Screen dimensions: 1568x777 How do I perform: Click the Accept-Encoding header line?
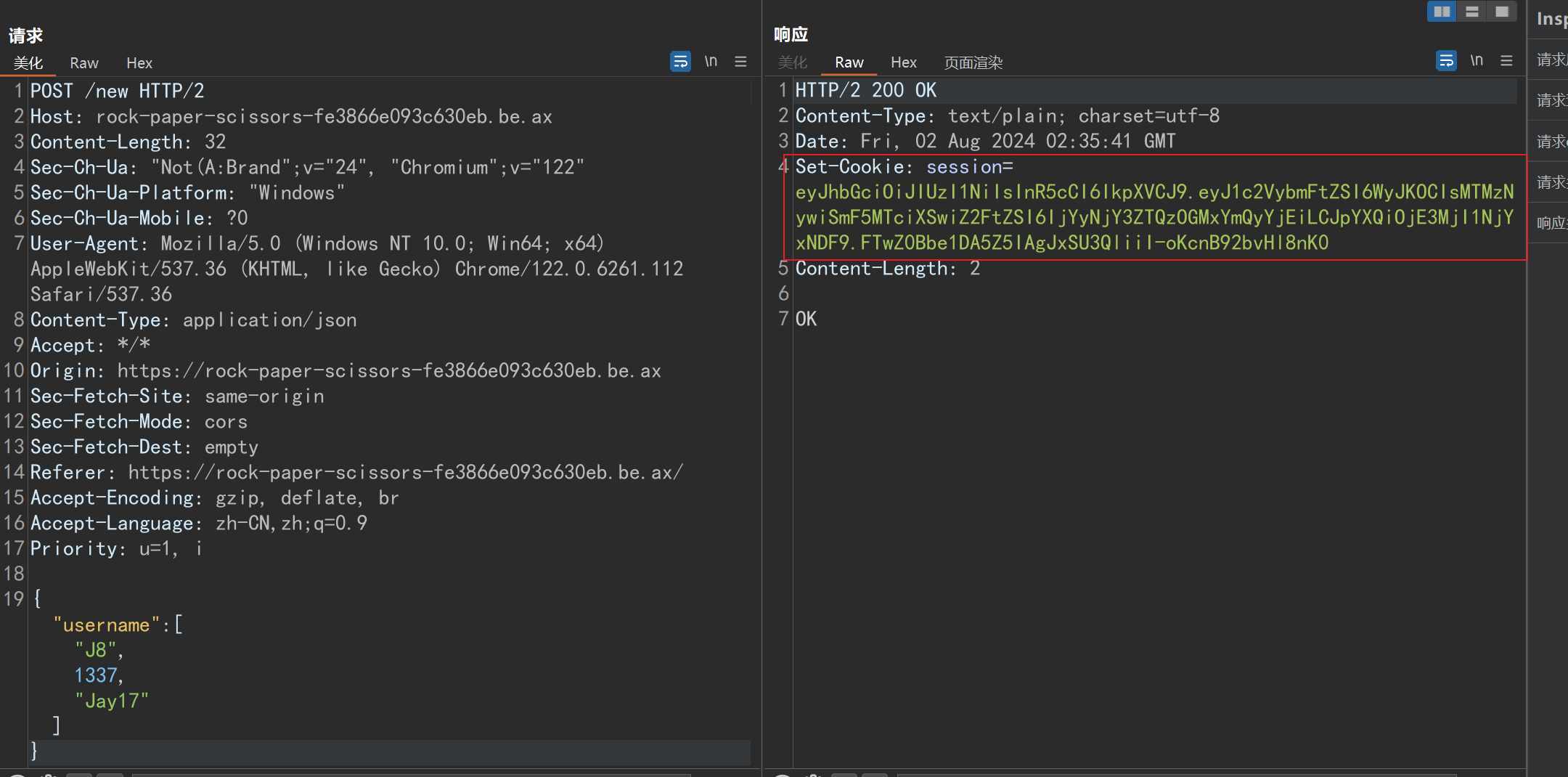215,497
